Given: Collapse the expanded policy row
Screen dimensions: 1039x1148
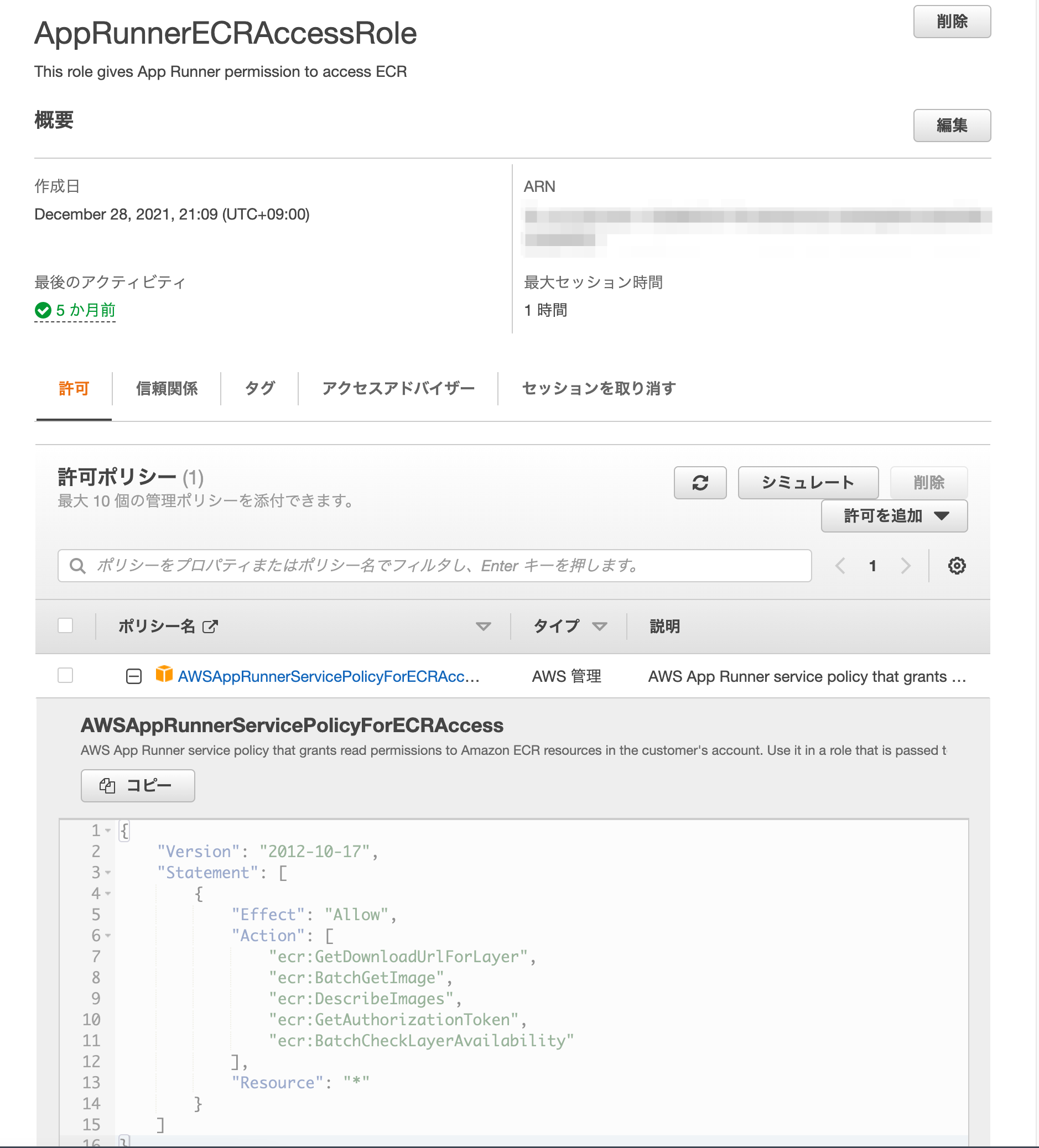Looking at the screenshot, I should tap(134, 676).
